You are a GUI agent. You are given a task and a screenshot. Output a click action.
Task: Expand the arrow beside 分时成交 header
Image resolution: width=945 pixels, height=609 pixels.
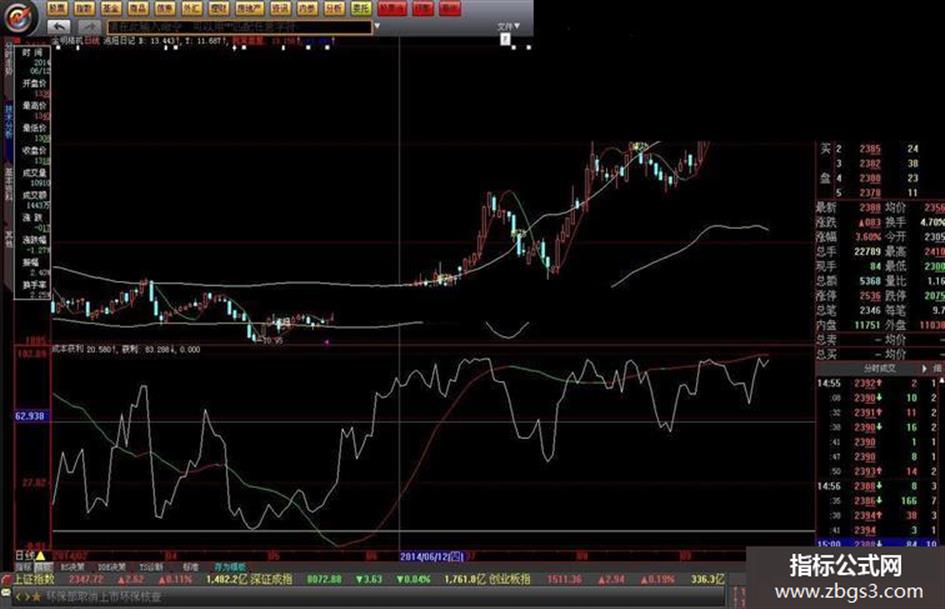[924, 368]
